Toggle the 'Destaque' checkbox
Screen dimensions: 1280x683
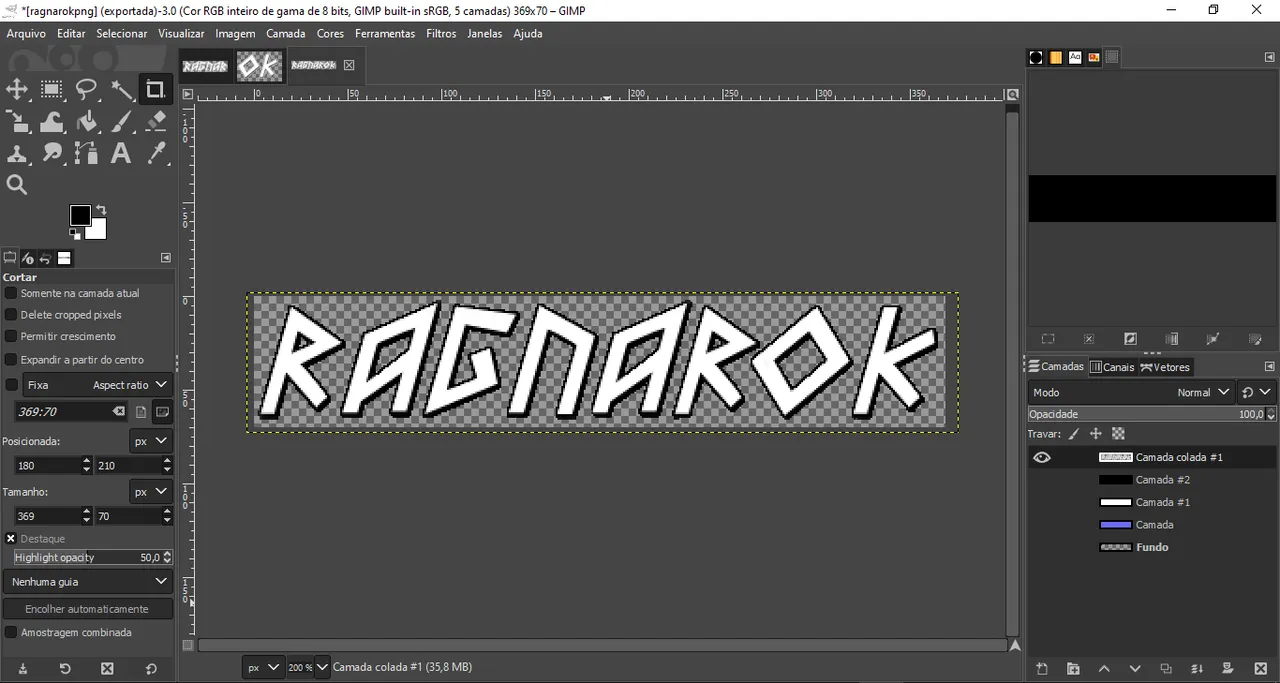[11, 539]
